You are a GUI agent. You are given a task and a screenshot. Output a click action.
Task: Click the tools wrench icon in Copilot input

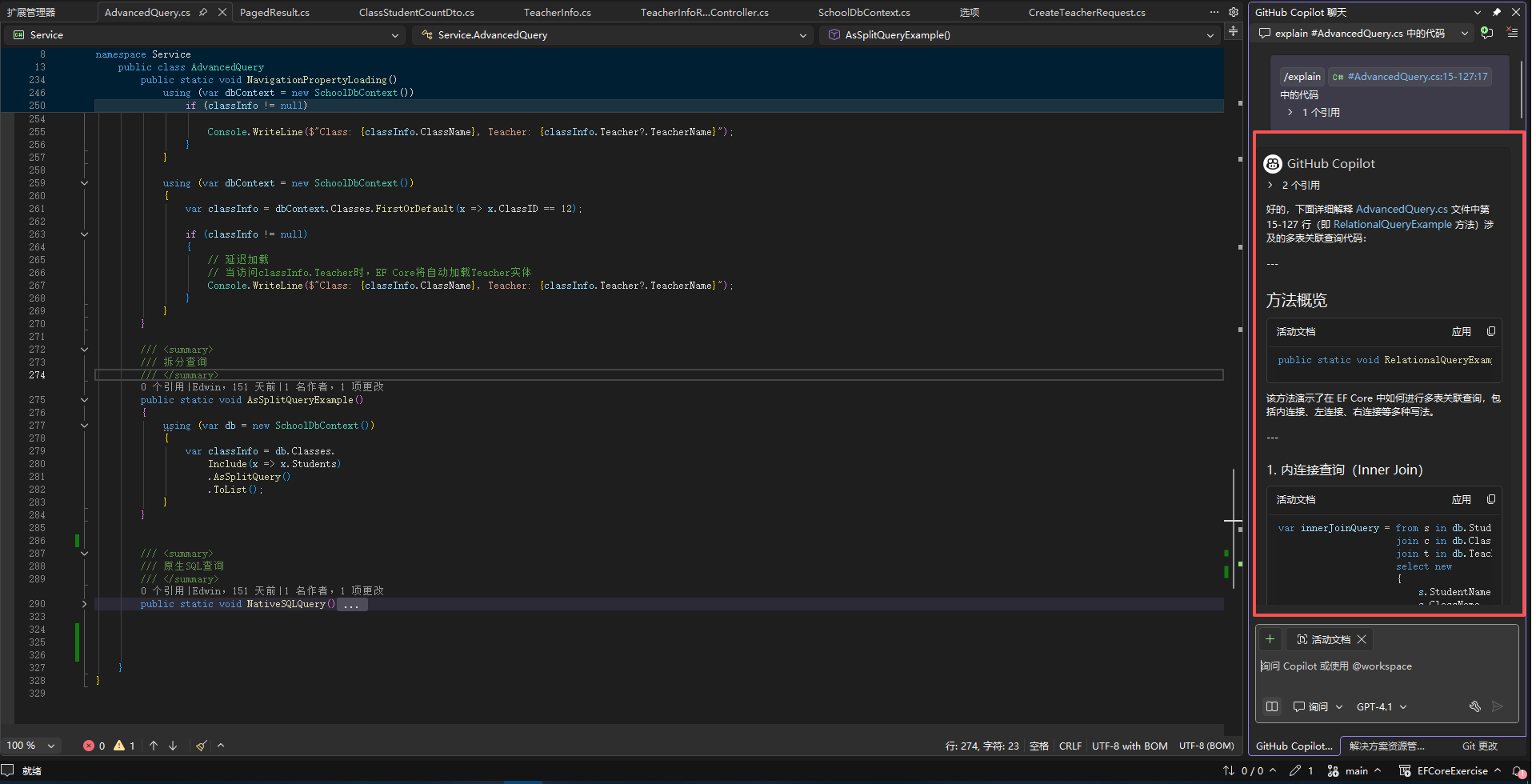click(1474, 706)
